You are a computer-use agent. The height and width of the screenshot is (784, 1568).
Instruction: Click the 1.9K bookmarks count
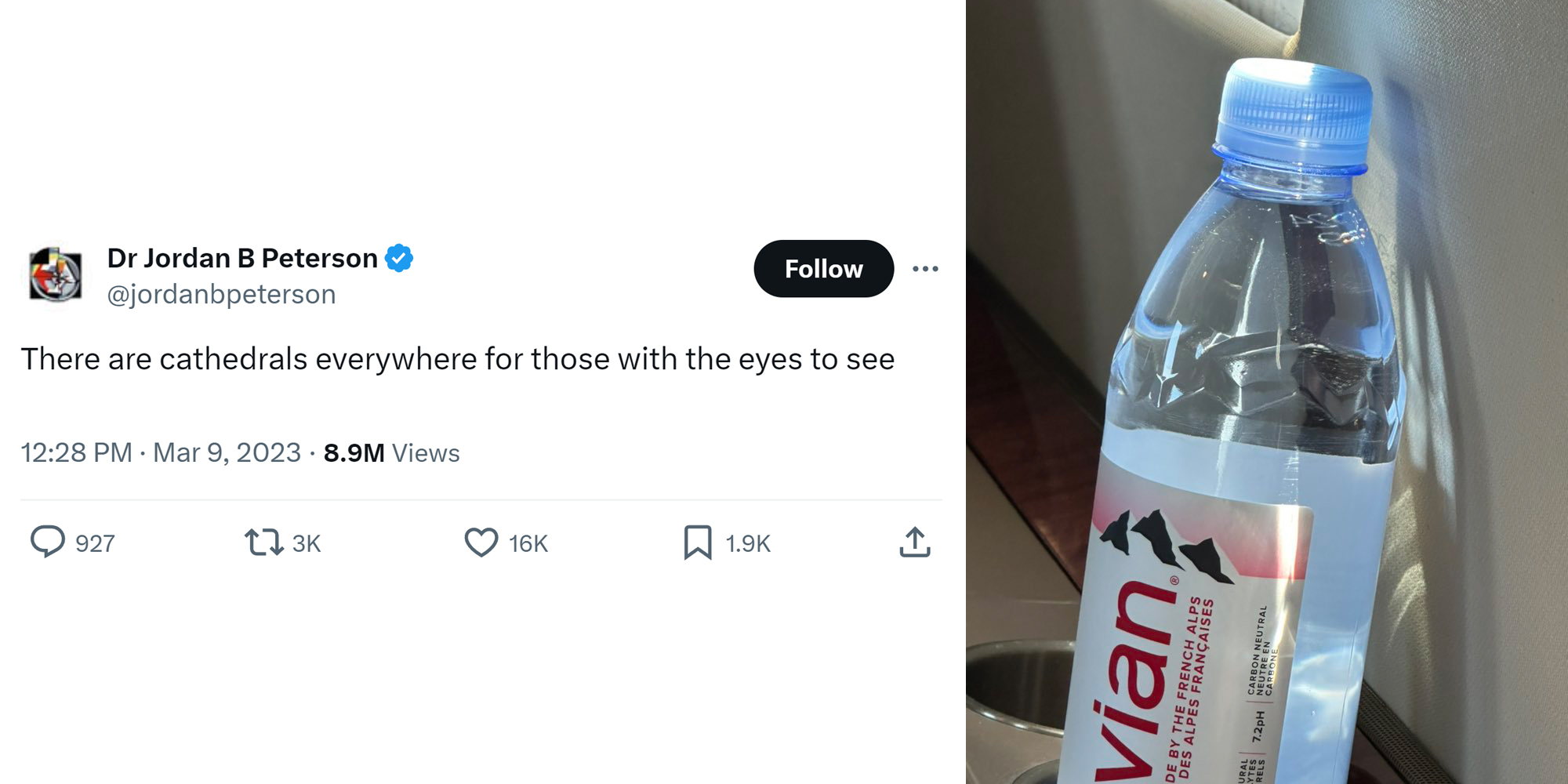tap(742, 542)
